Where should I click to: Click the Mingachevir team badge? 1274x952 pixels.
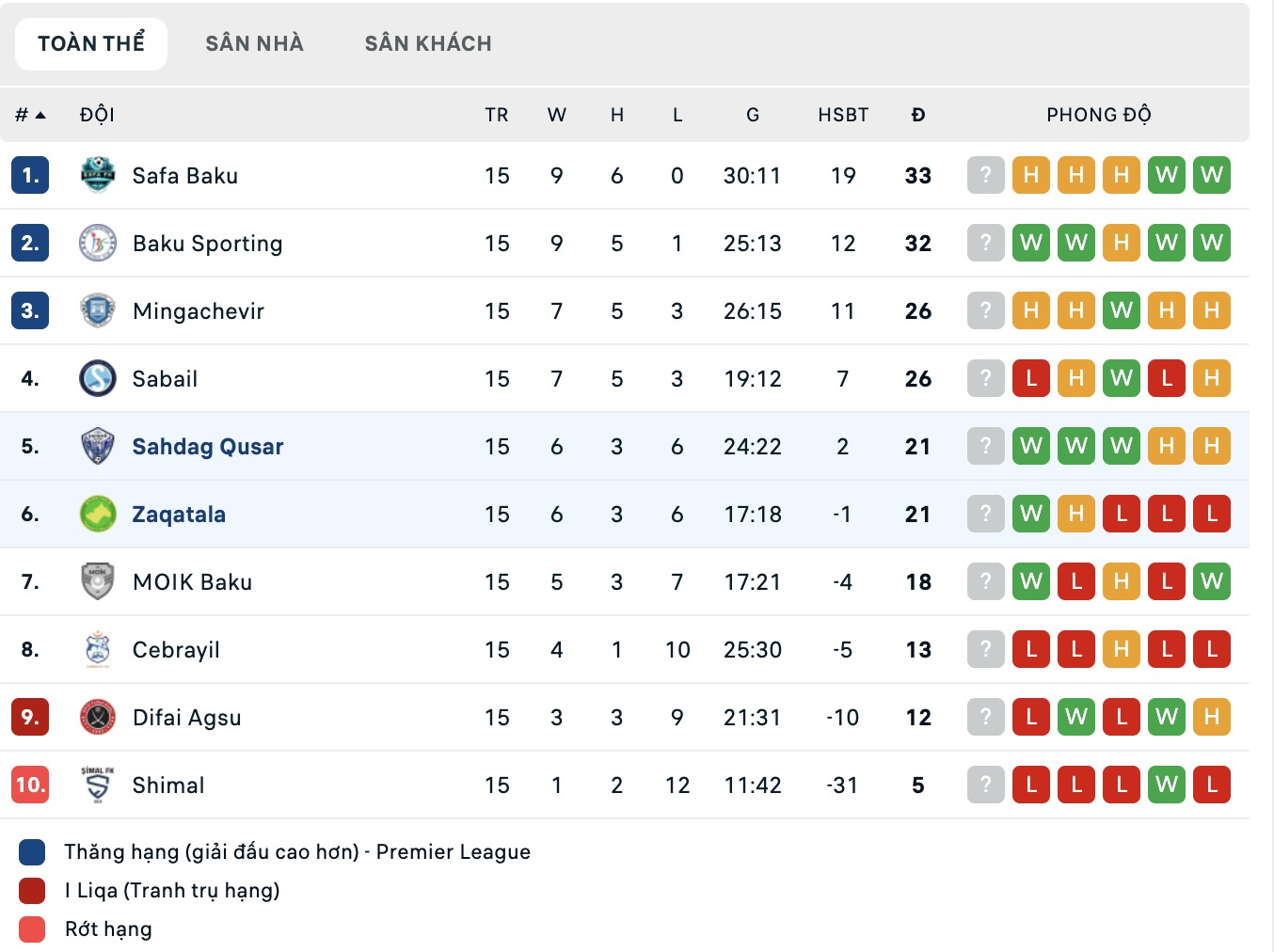coord(98,310)
